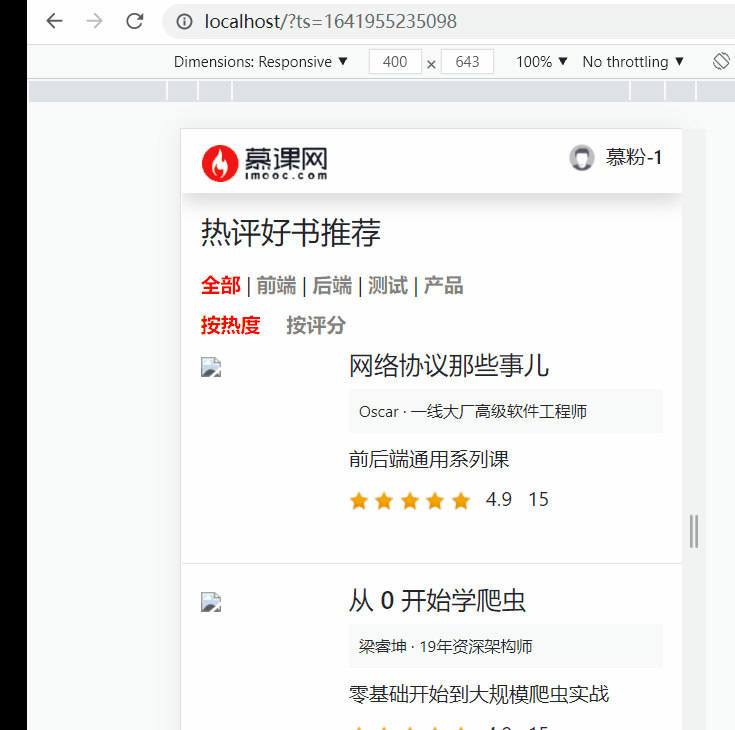Click the username 慕粉-1

point(634,158)
